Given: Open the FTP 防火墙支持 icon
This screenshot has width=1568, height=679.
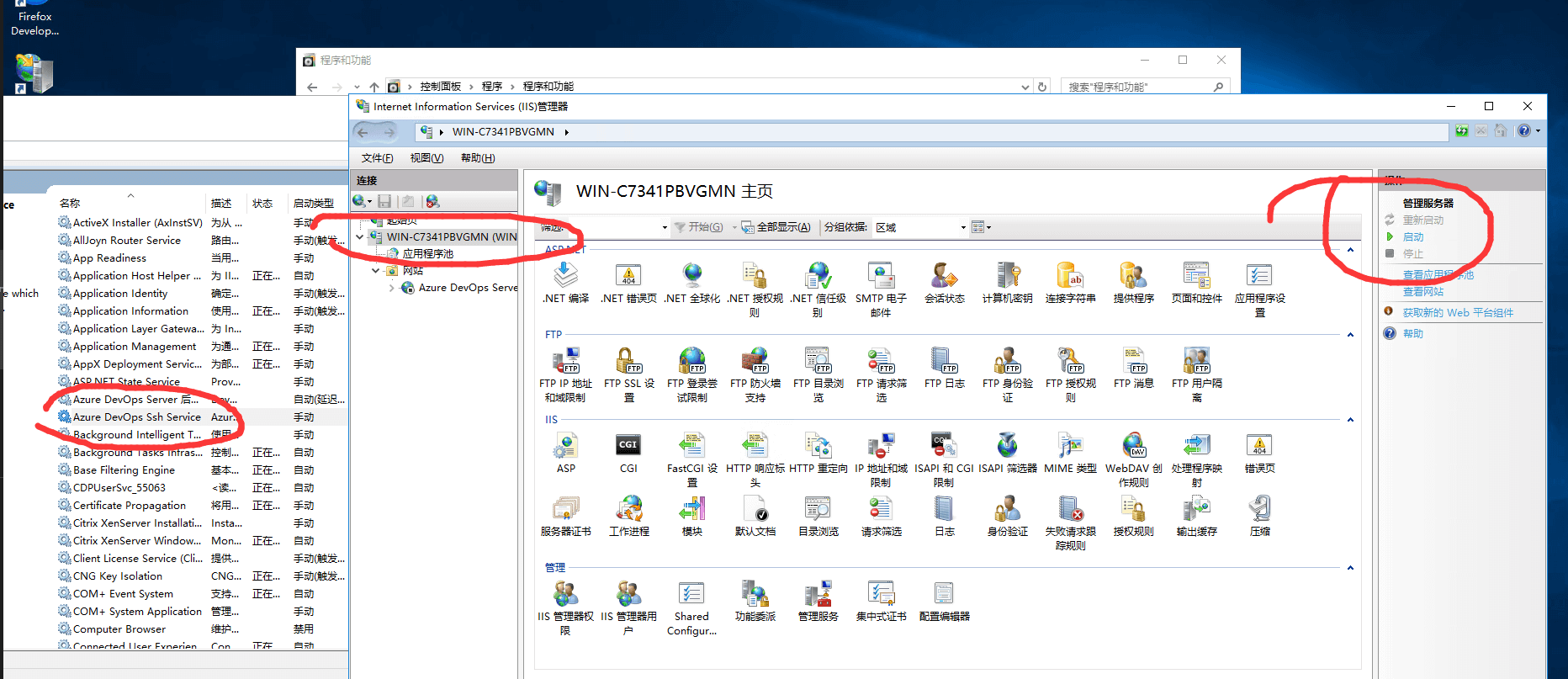Looking at the screenshot, I should (x=755, y=362).
